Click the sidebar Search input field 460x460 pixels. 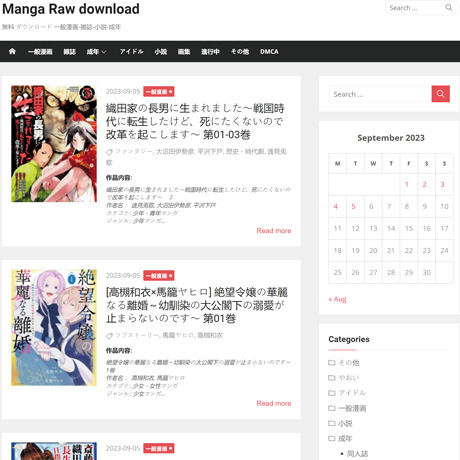380,94
